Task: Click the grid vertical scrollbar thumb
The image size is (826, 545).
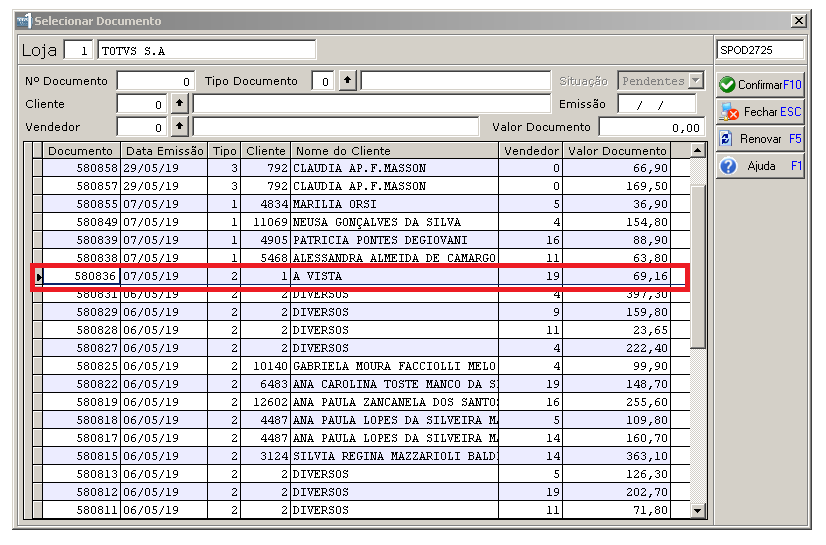Action: (x=697, y=266)
